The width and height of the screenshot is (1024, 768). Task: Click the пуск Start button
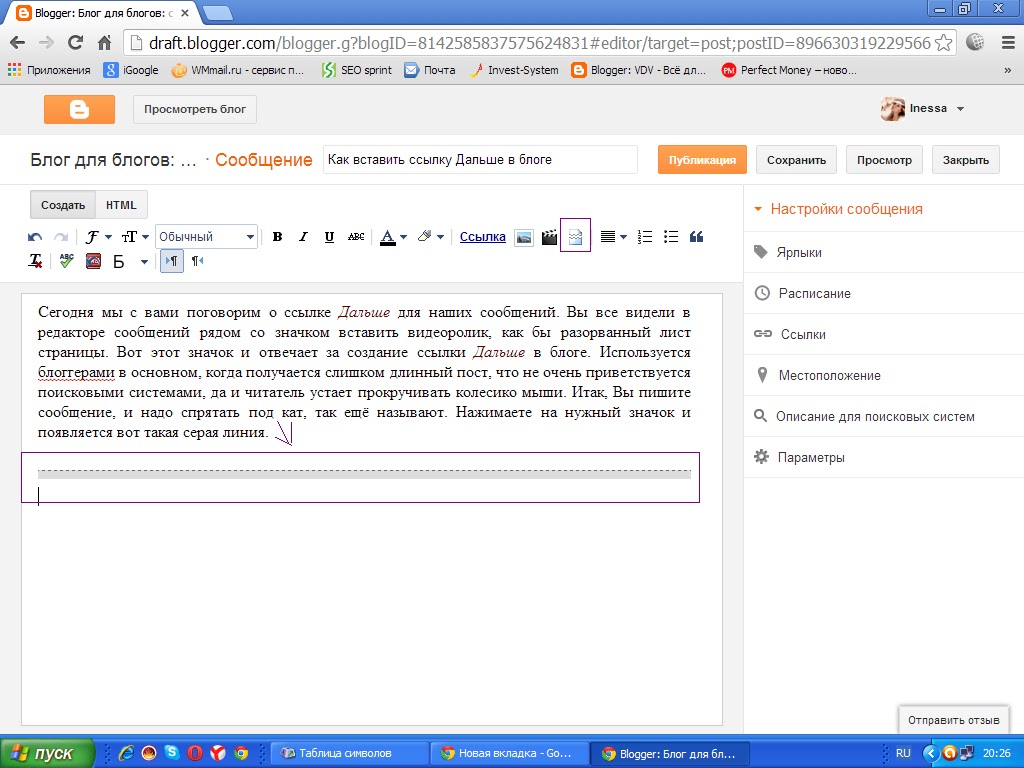[x=46, y=753]
